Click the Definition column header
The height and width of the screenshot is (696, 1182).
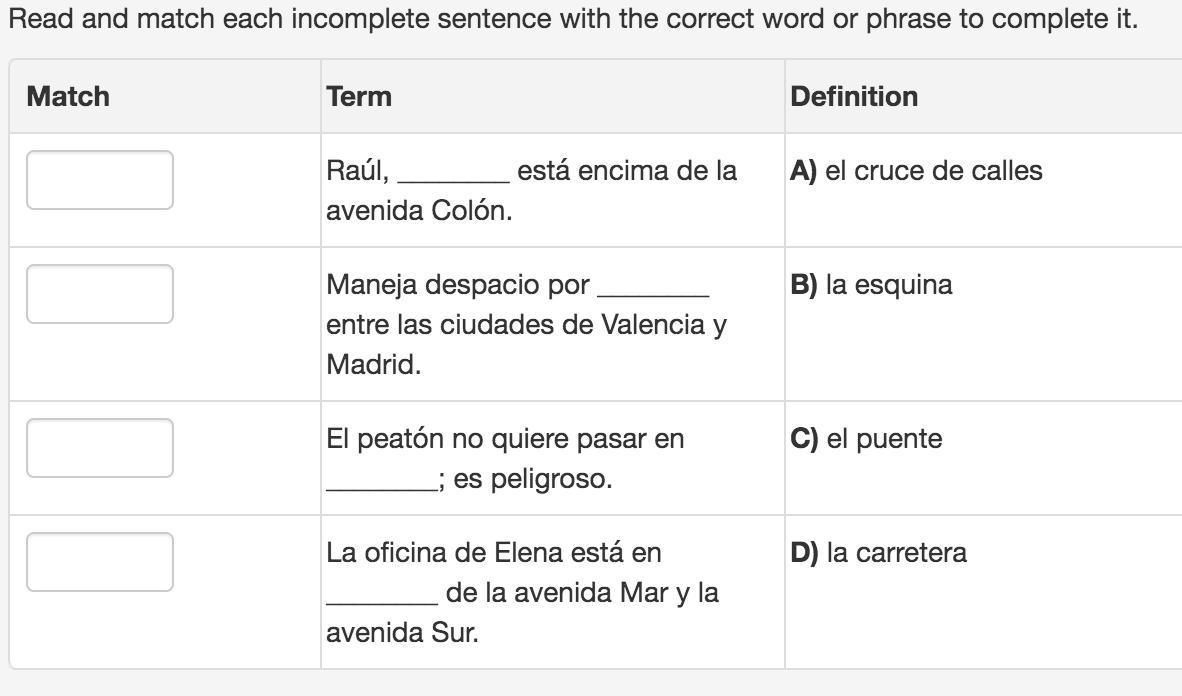853,96
